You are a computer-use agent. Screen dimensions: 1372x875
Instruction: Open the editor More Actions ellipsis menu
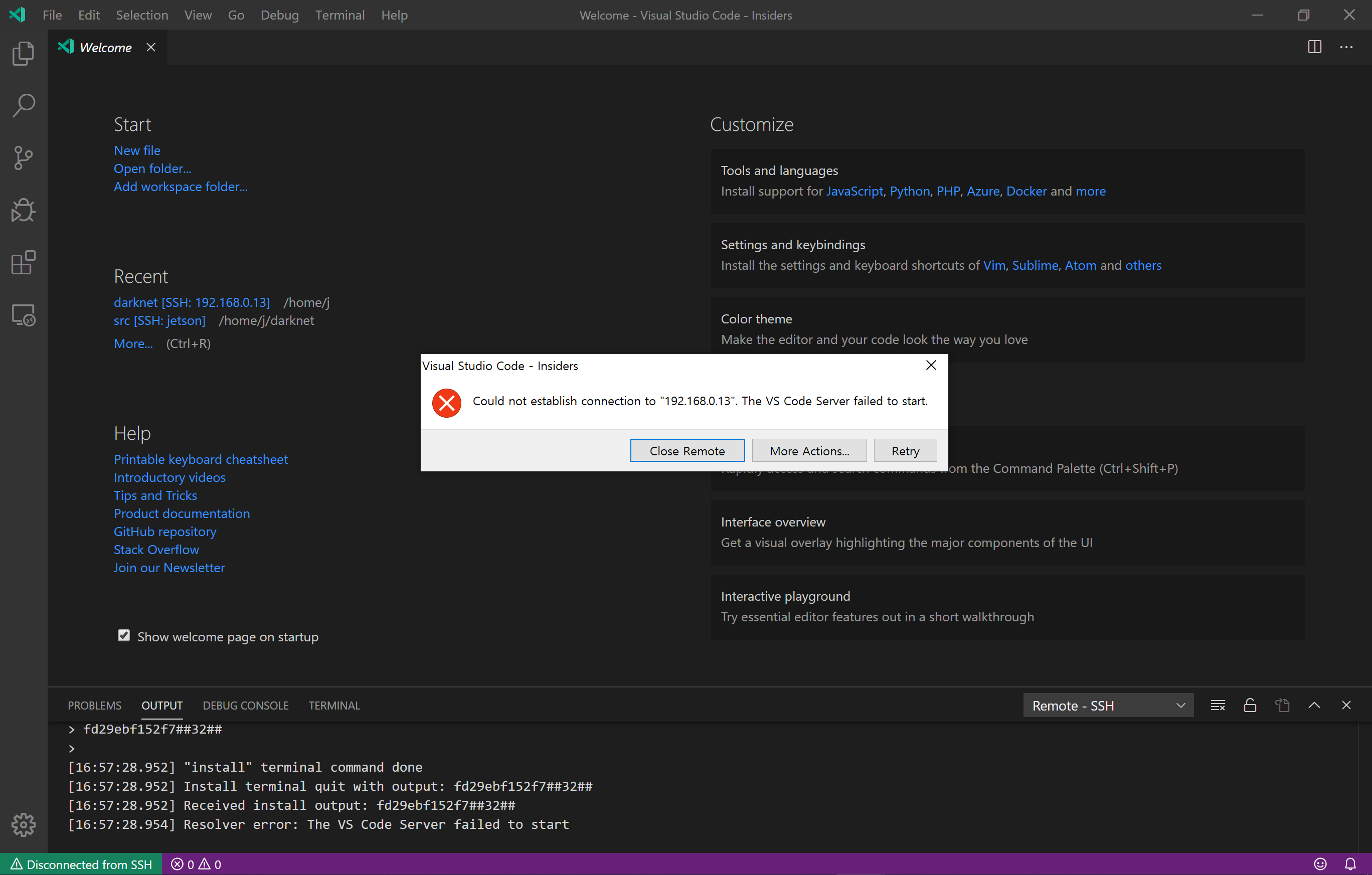pos(1346,47)
